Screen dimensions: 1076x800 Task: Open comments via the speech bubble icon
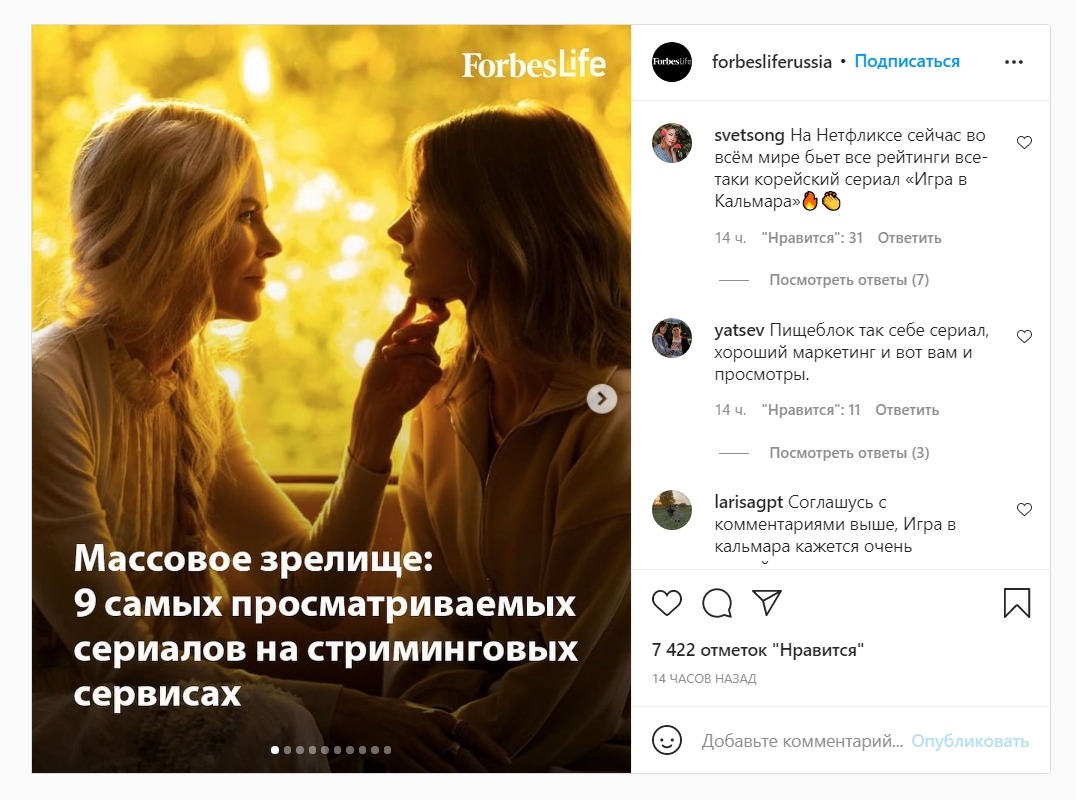pos(717,603)
